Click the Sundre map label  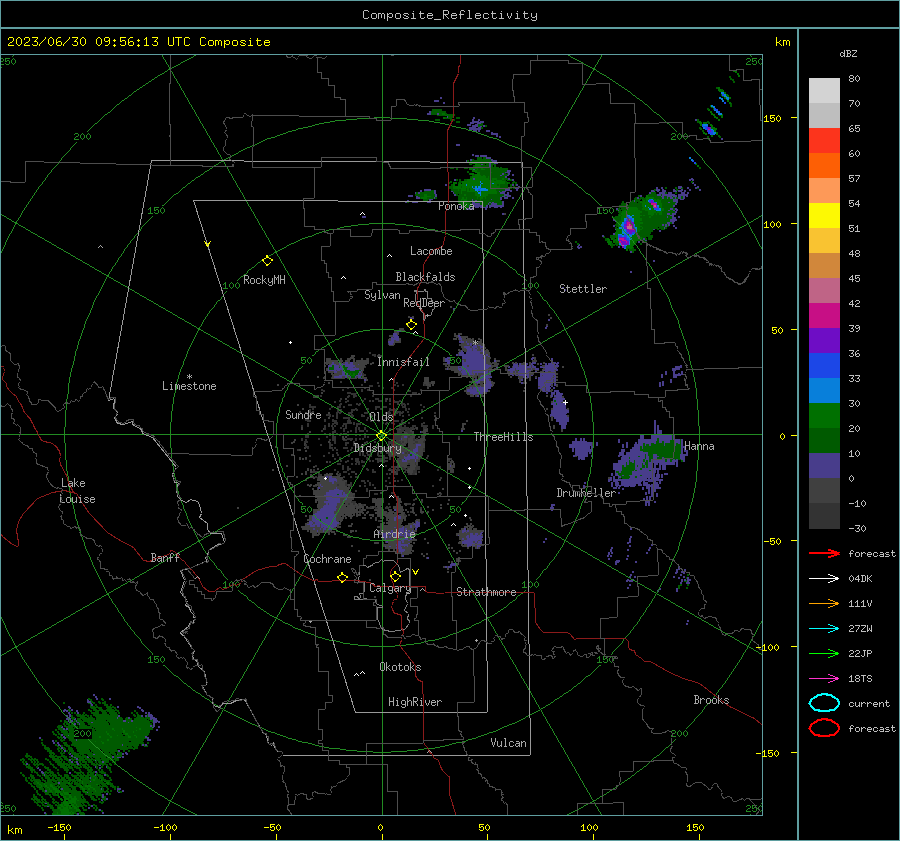pos(303,414)
